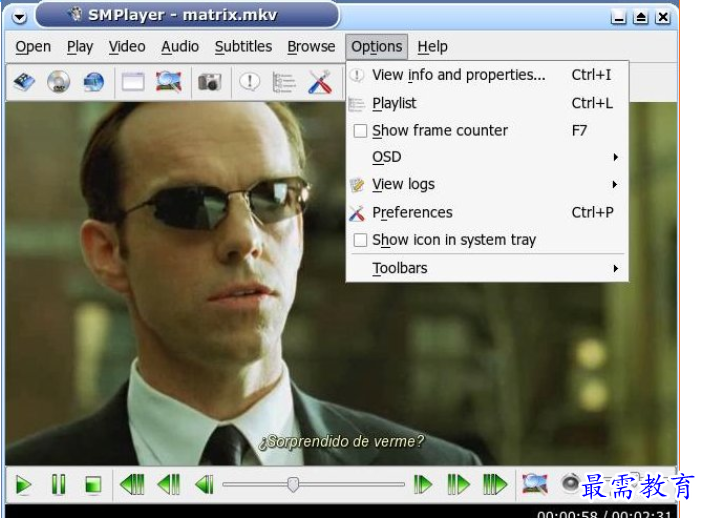Click the mute speaker icon in the control bar
The height and width of the screenshot is (518, 703).
click(x=570, y=483)
